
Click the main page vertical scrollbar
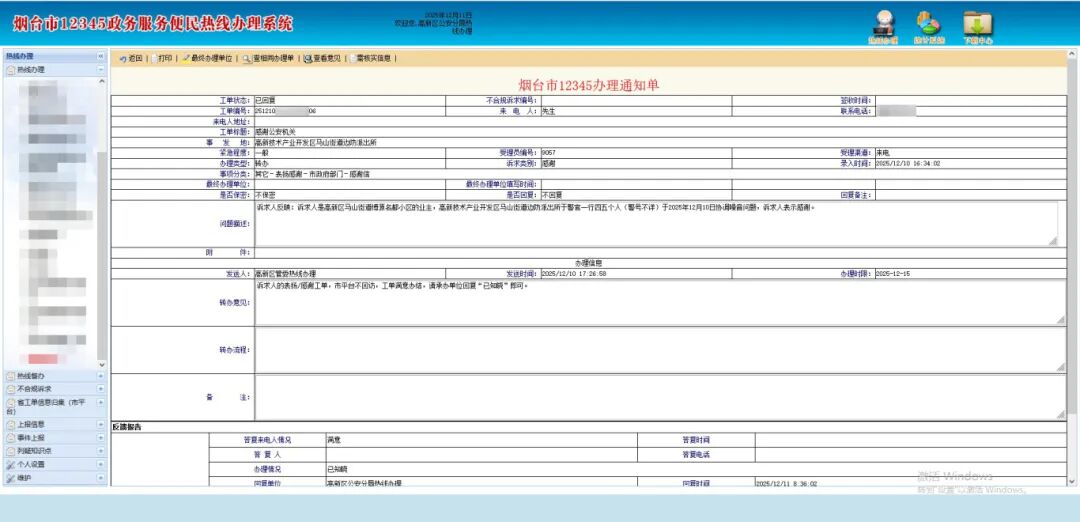click(1073, 250)
